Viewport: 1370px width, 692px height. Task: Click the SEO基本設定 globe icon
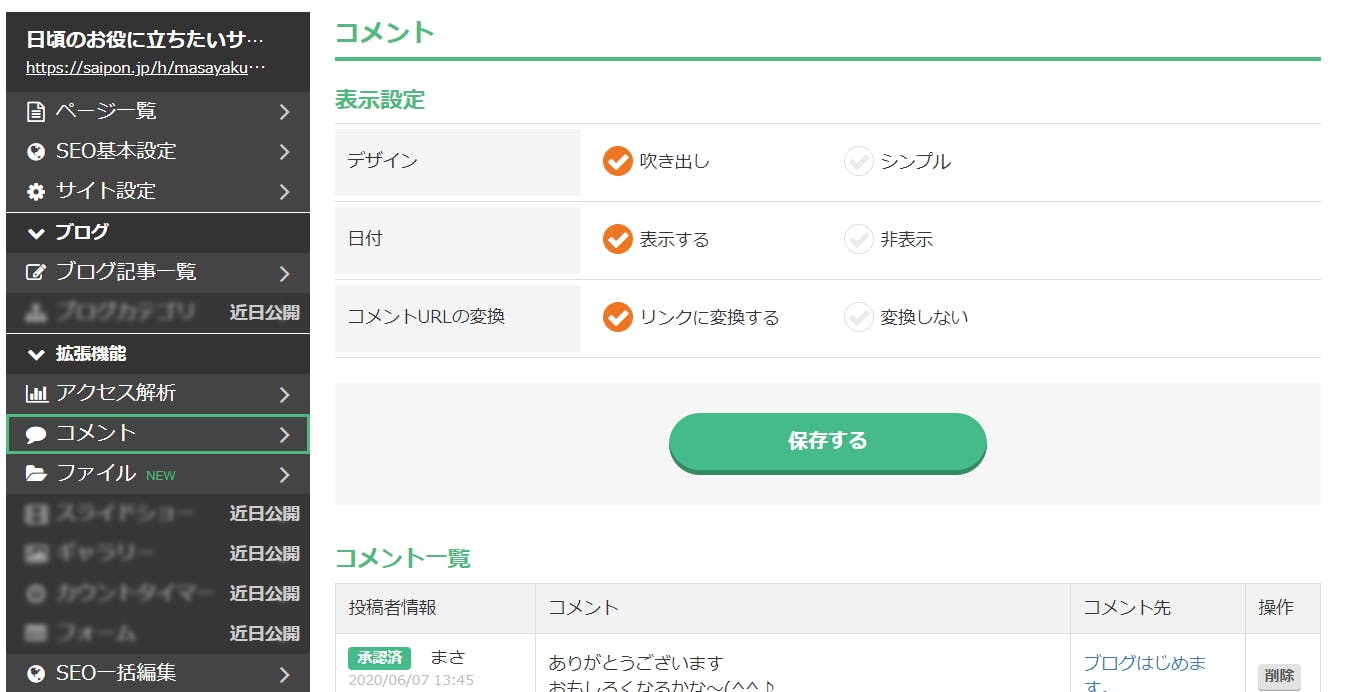(x=36, y=152)
